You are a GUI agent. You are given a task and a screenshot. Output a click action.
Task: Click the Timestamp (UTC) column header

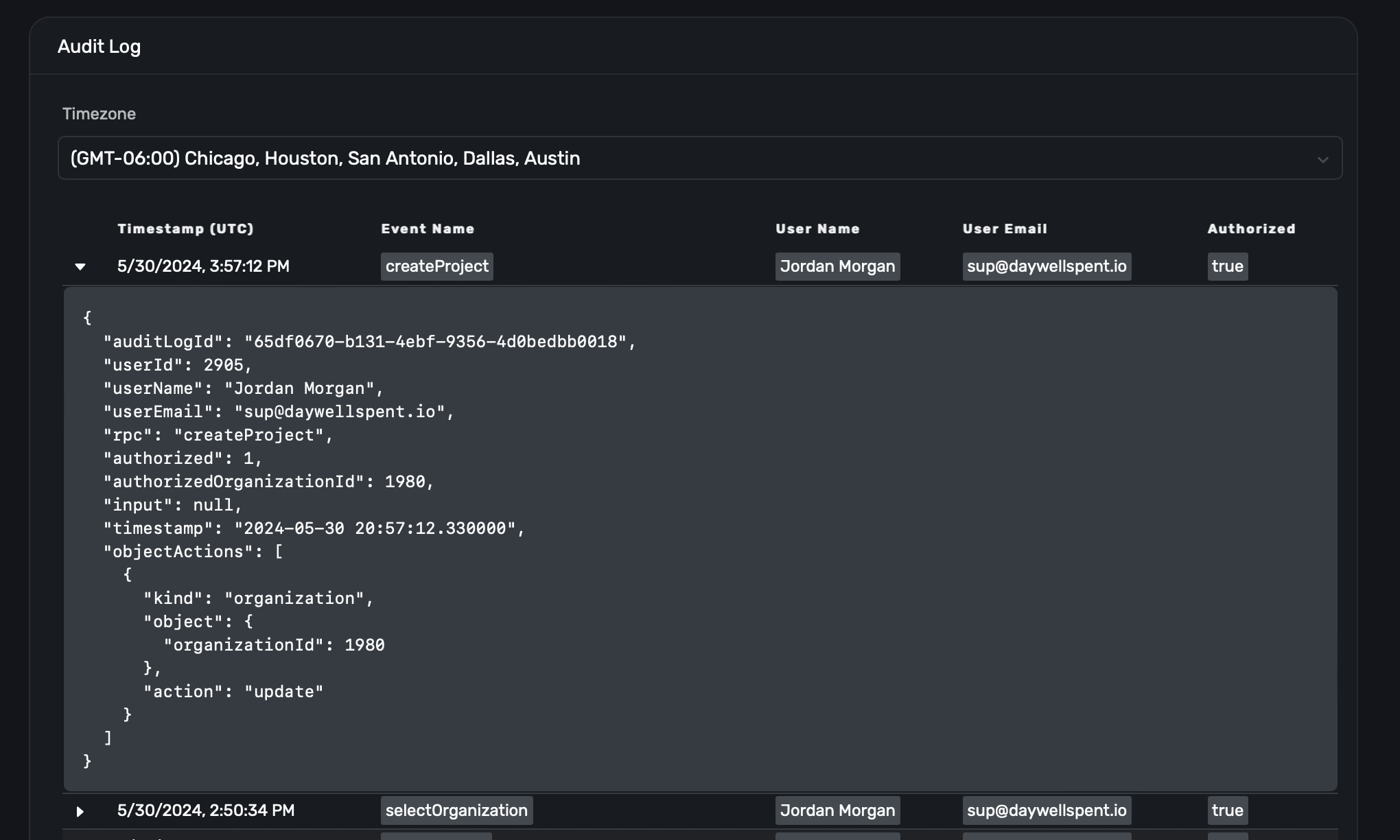tap(185, 229)
